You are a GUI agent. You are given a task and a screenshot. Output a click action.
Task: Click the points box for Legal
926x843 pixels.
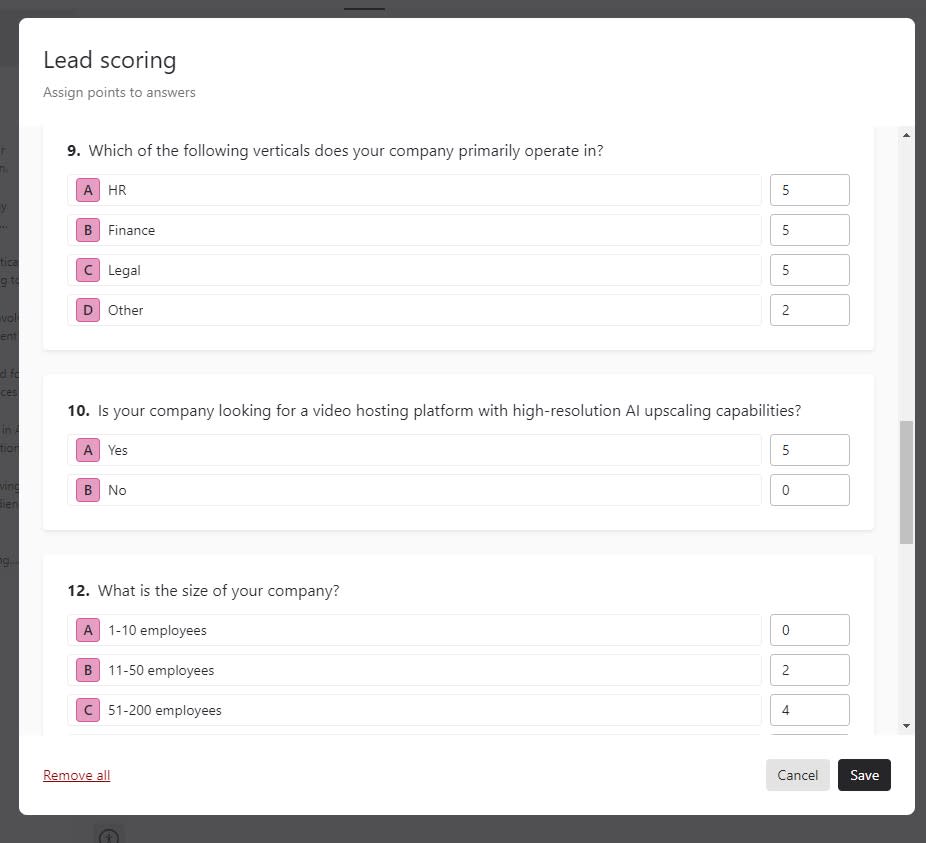point(809,270)
